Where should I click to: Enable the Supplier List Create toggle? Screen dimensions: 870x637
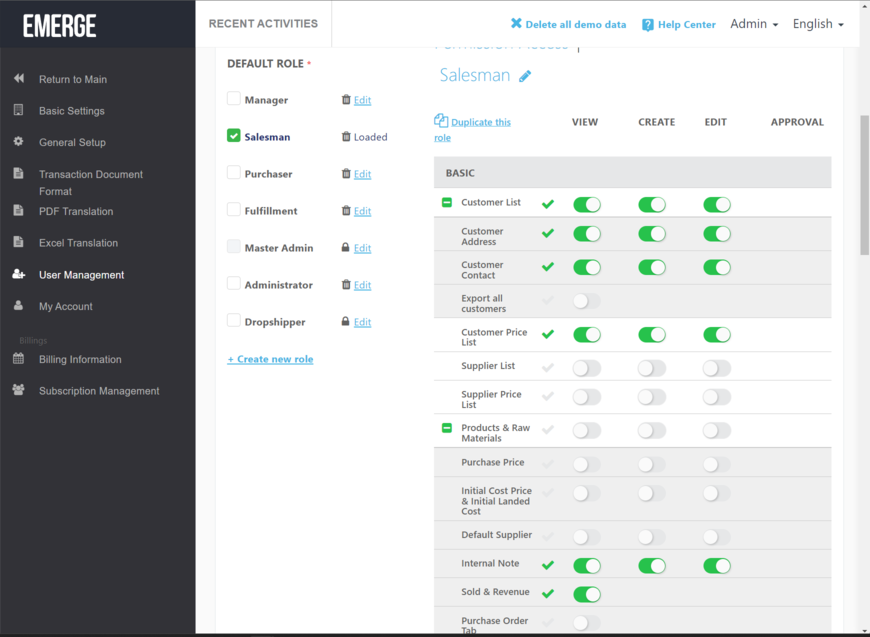[652, 368]
